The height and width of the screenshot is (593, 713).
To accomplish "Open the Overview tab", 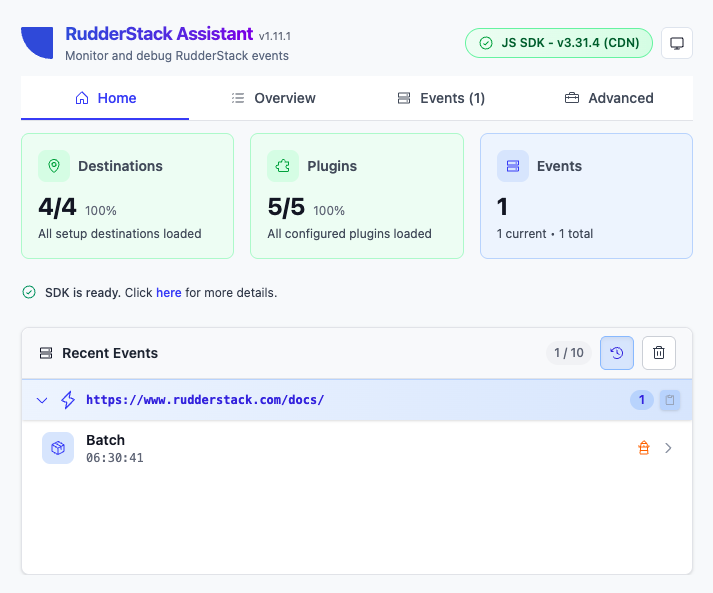I will [x=273, y=98].
